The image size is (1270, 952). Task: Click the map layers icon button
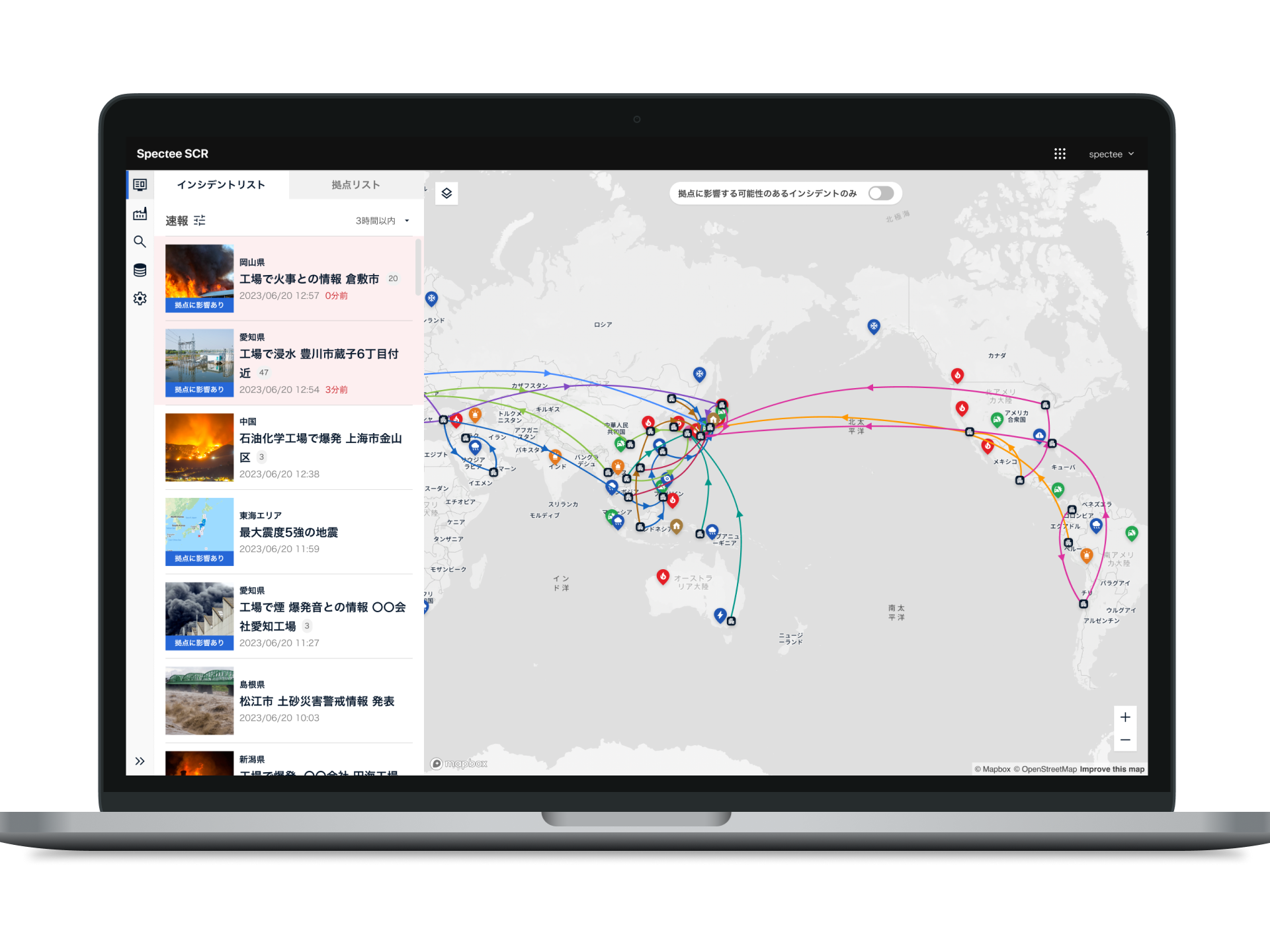pos(446,193)
